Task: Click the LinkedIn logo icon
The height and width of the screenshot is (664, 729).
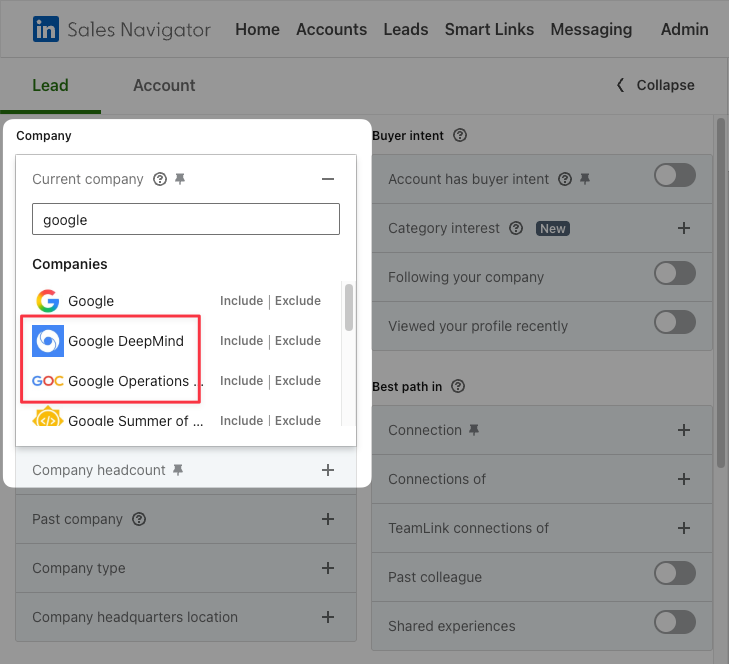Action: [x=46, y=29]
